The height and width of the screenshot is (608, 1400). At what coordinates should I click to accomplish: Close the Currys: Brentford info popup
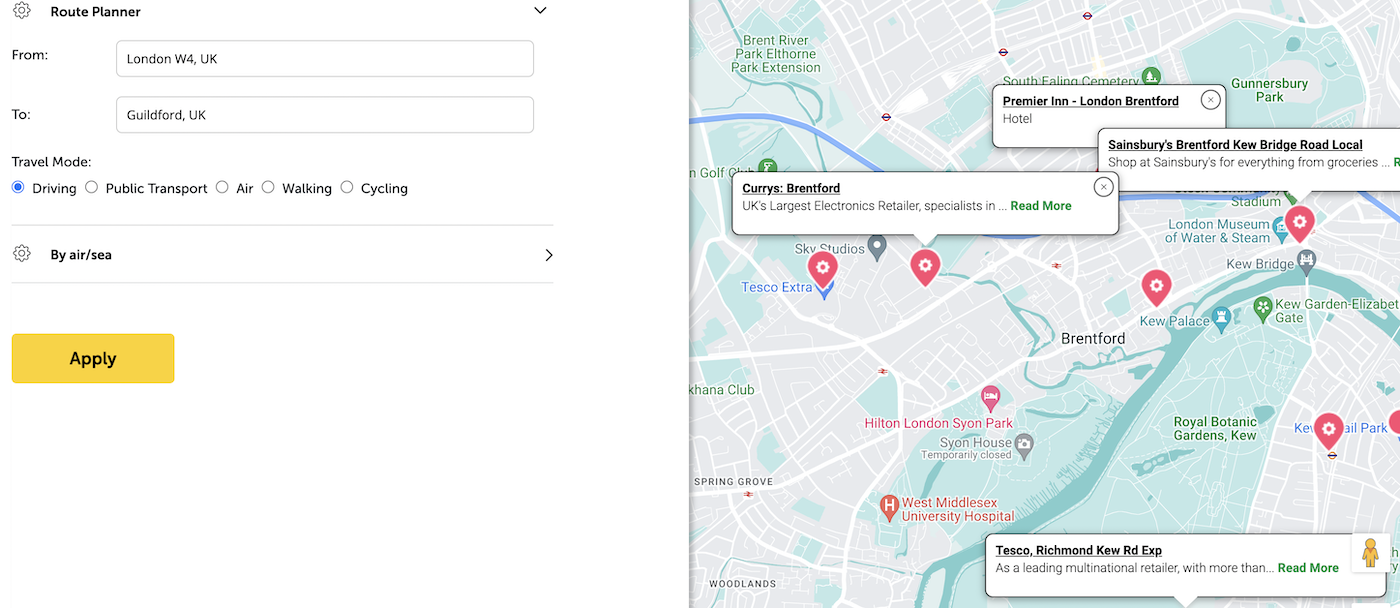tap(1103, 187)
